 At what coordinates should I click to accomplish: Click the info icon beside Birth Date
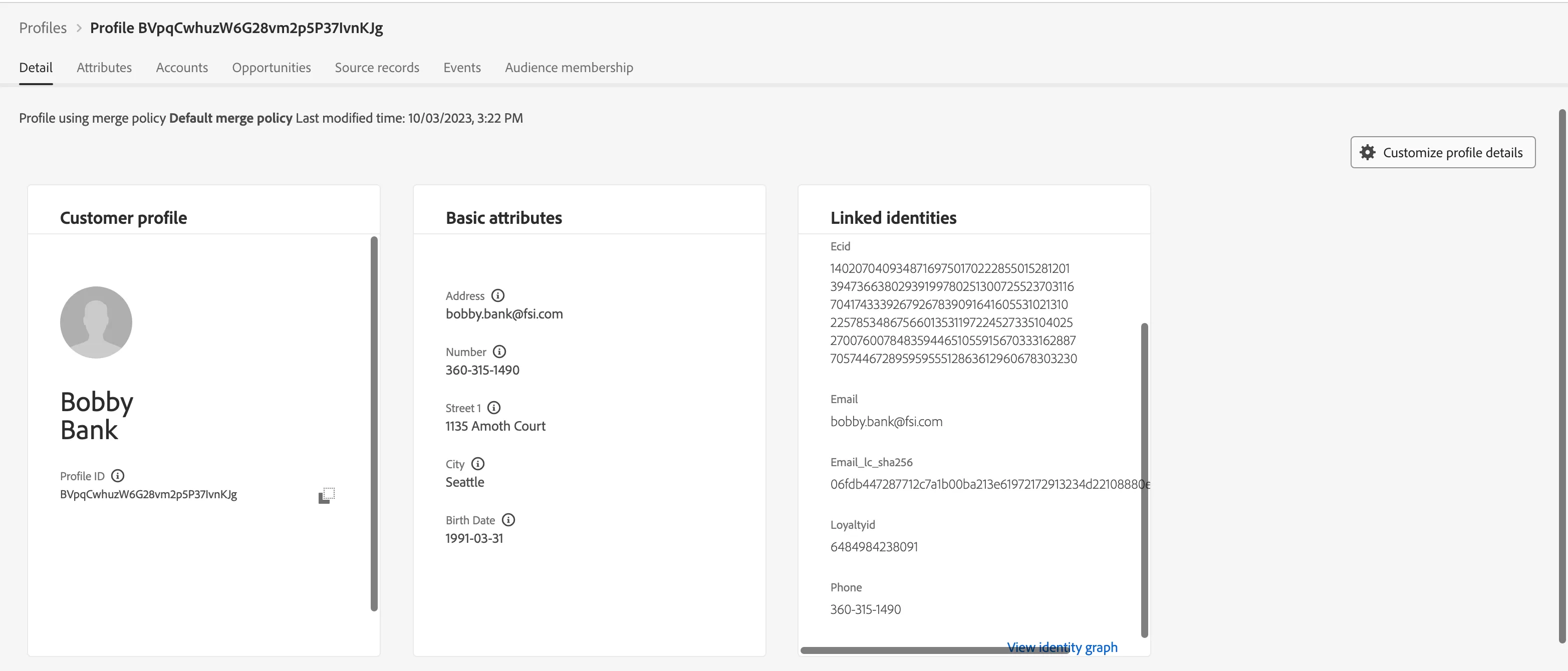(508, 519)
